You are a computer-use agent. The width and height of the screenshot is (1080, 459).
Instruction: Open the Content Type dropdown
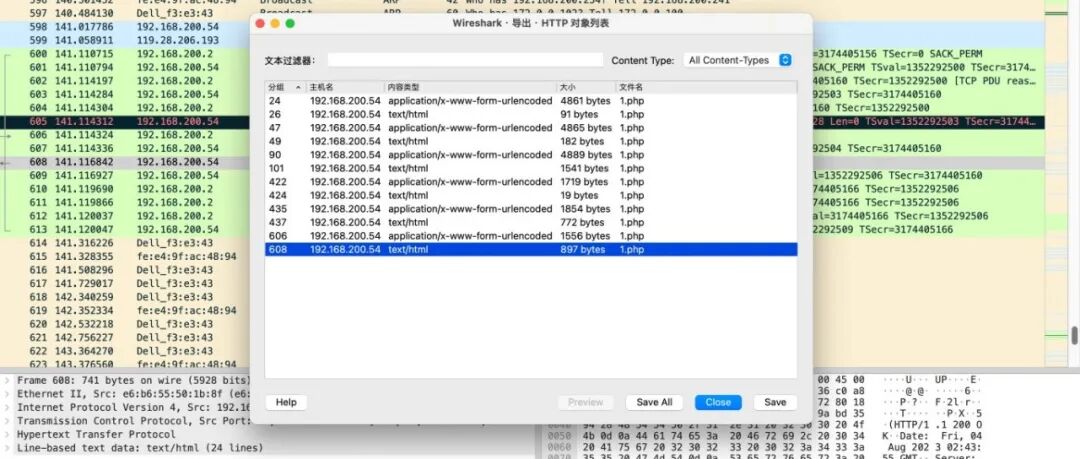pyautogui.click(x=738, y=60)
